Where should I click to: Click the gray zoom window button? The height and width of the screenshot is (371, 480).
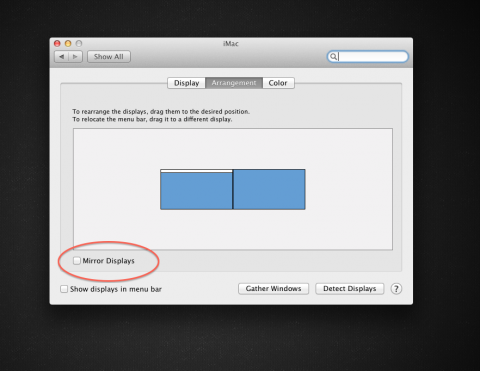click(79, 43)
